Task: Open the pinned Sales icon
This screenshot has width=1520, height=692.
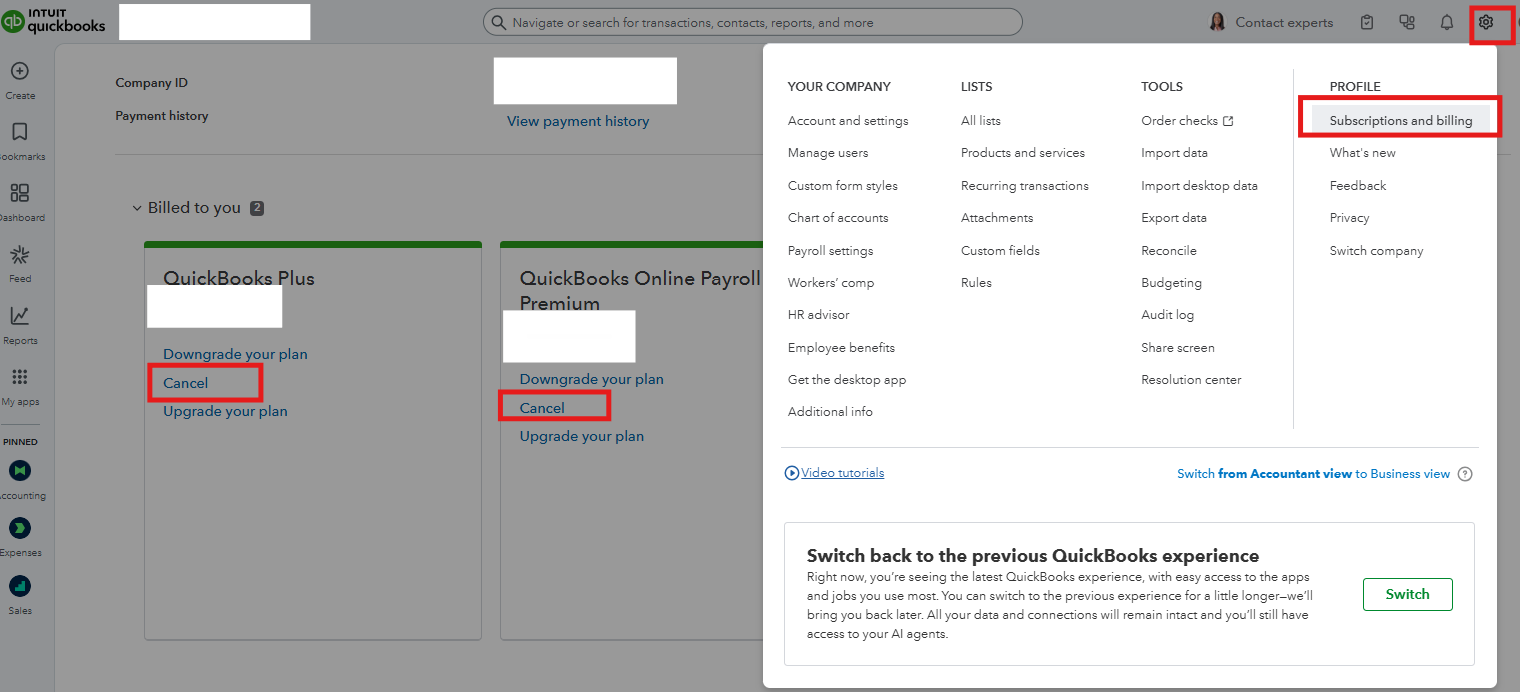Action: [20, 586]
